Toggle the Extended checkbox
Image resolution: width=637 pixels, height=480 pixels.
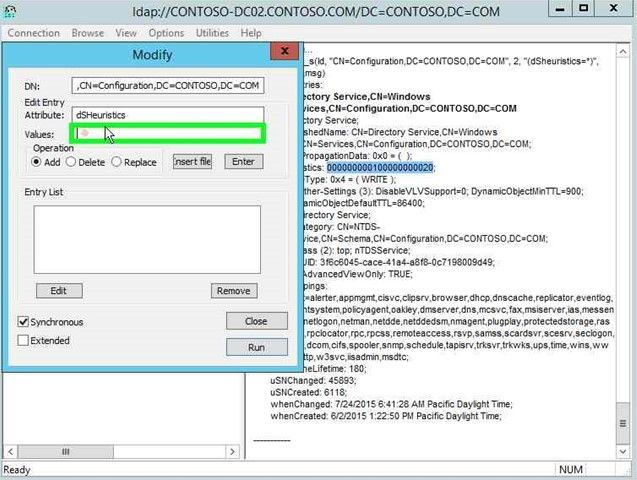click(23, 340)
